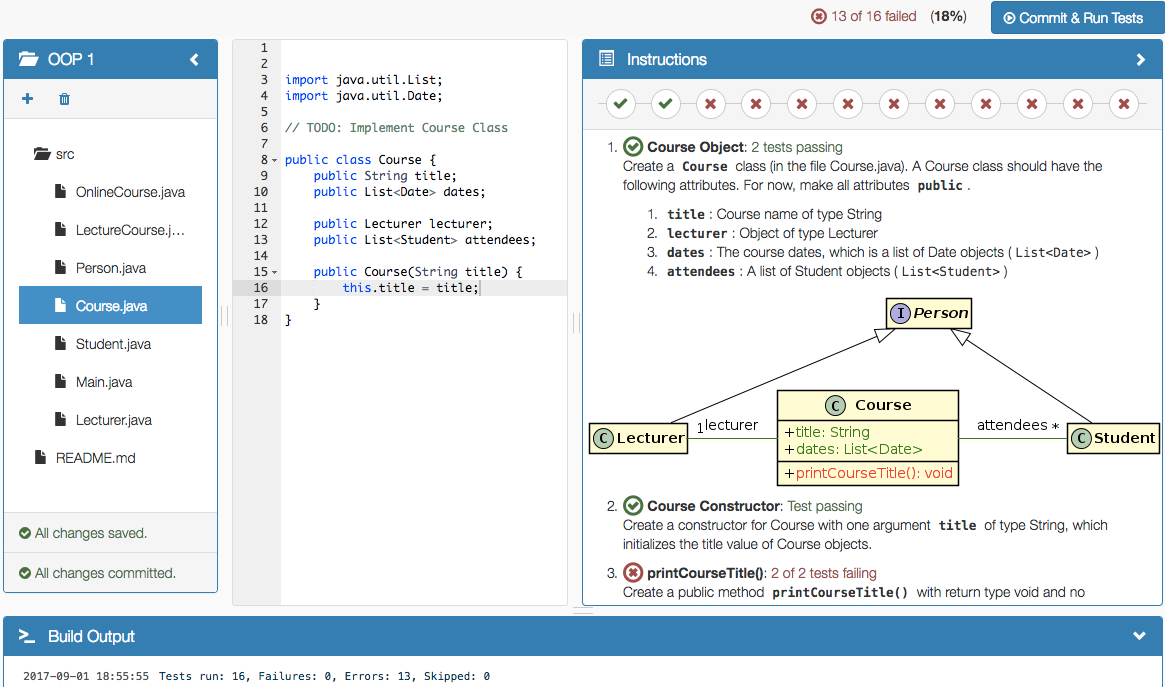Screen dimensions: 1165x687
Task: Click the plus icon to add a file
Action: (x=27, y=98)
